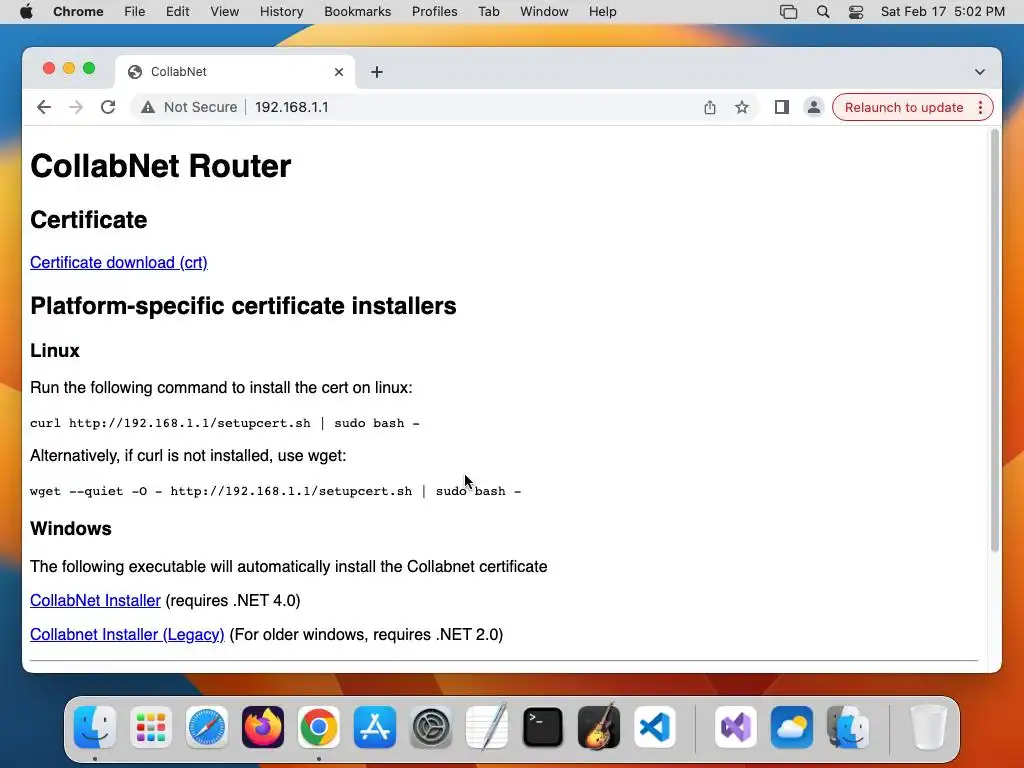Click the page vertical scrollbar
The height and width of the screenshot is (768, 1024).
coord(995,340)
